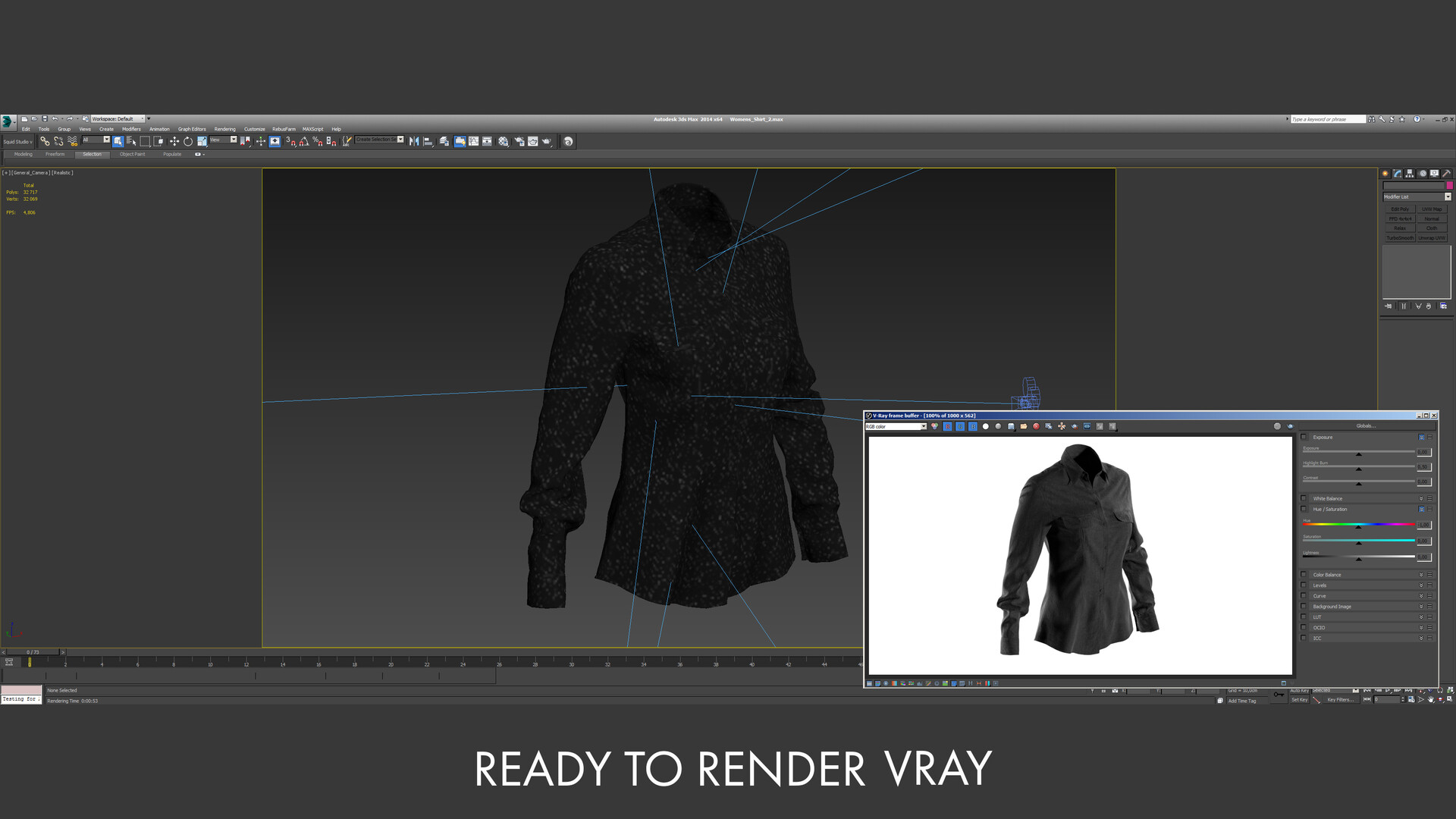Image resolution: width=1456 pixels, height=819 pixels.
Task: Enable the Hue / Saturation checkbox
Action: 1304,509
